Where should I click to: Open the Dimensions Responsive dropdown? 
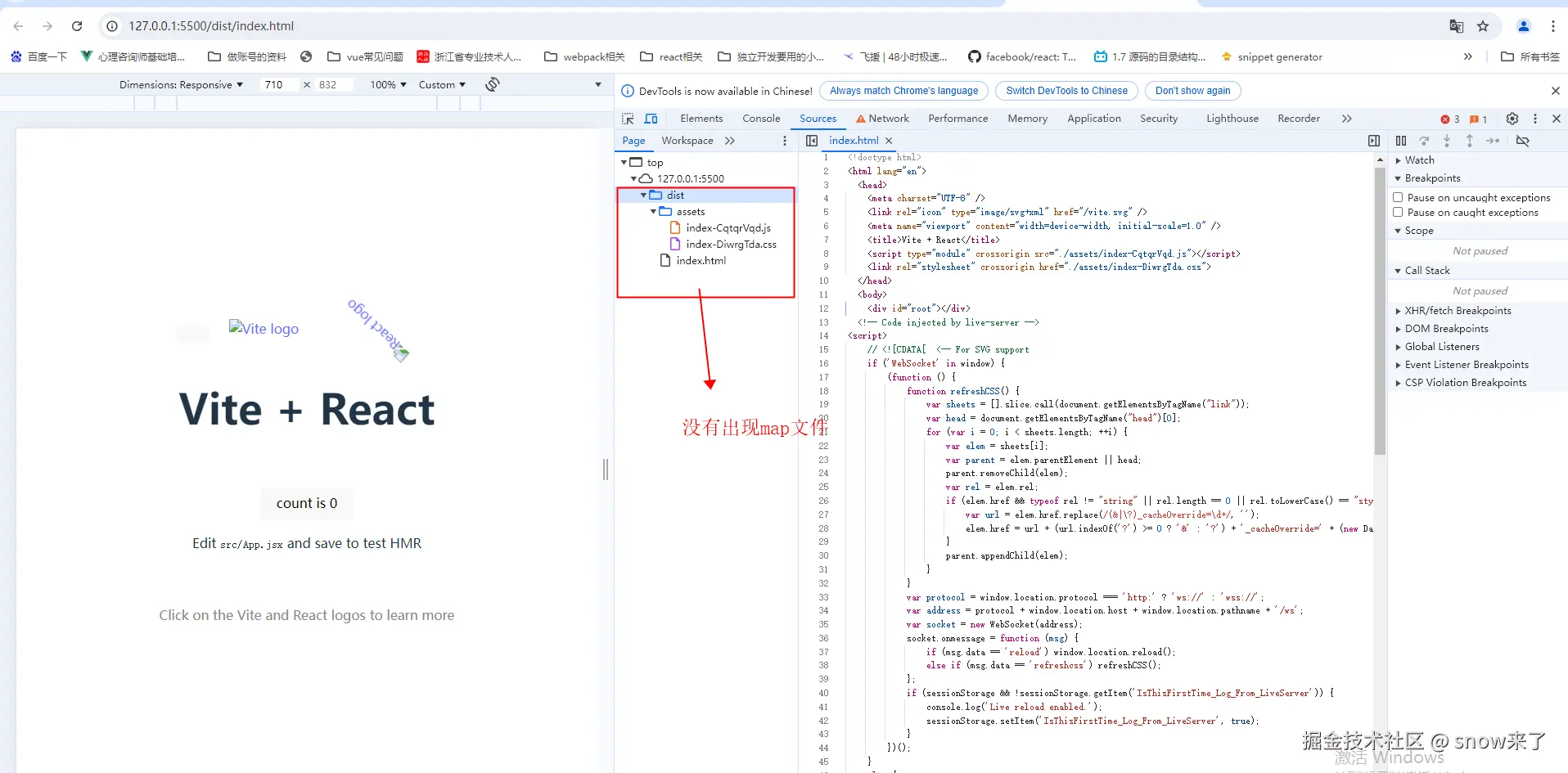pos(181,85)
